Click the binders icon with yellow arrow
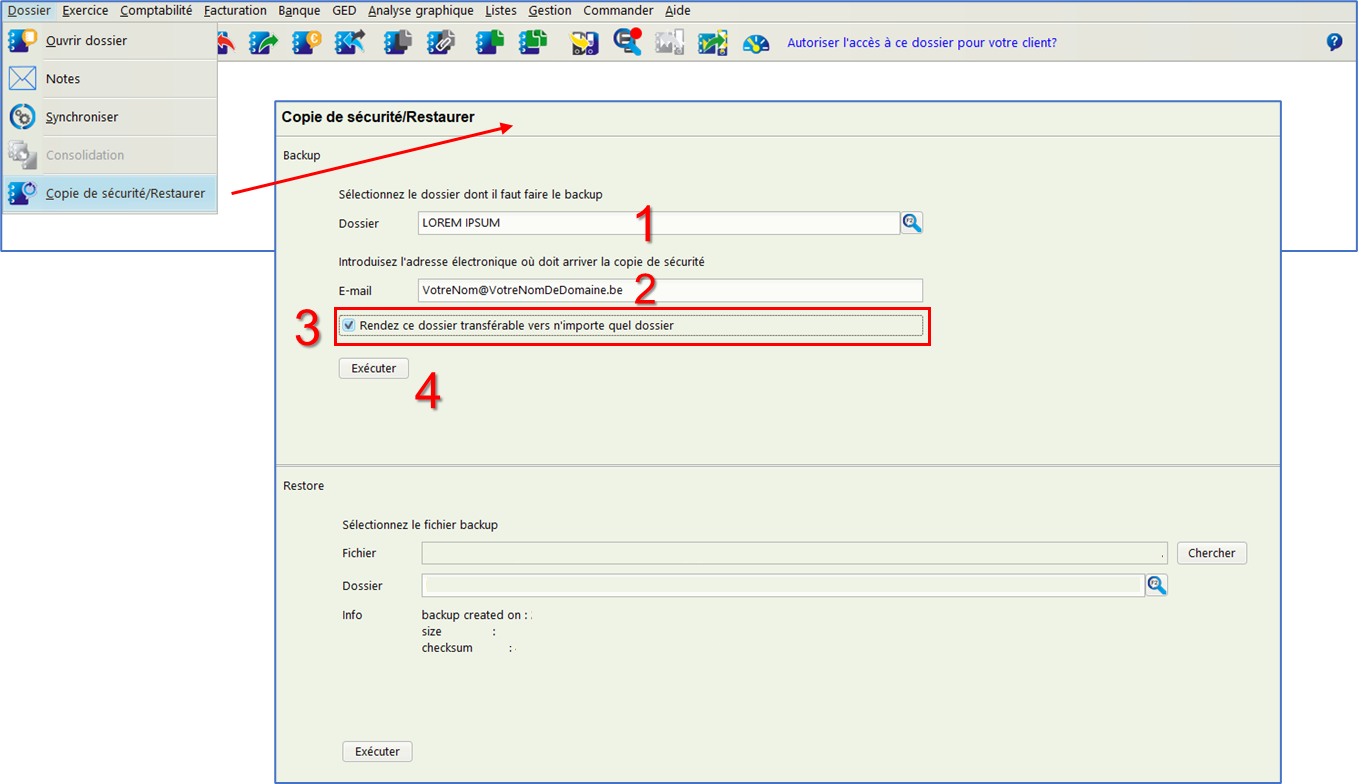The width and height of the screenshot is (1358, 784). point(584,42)
